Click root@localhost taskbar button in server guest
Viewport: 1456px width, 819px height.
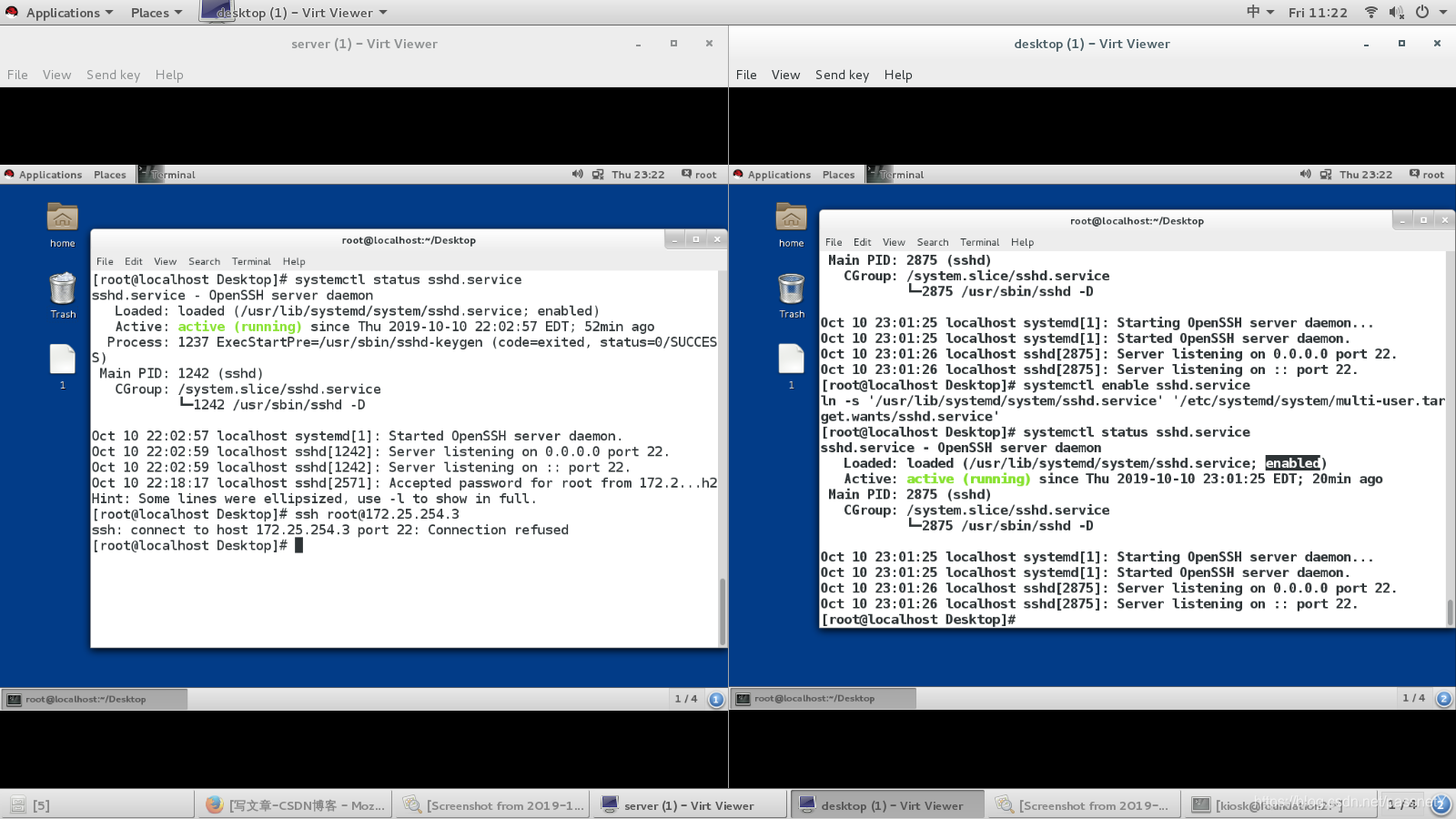pos(95,699)
